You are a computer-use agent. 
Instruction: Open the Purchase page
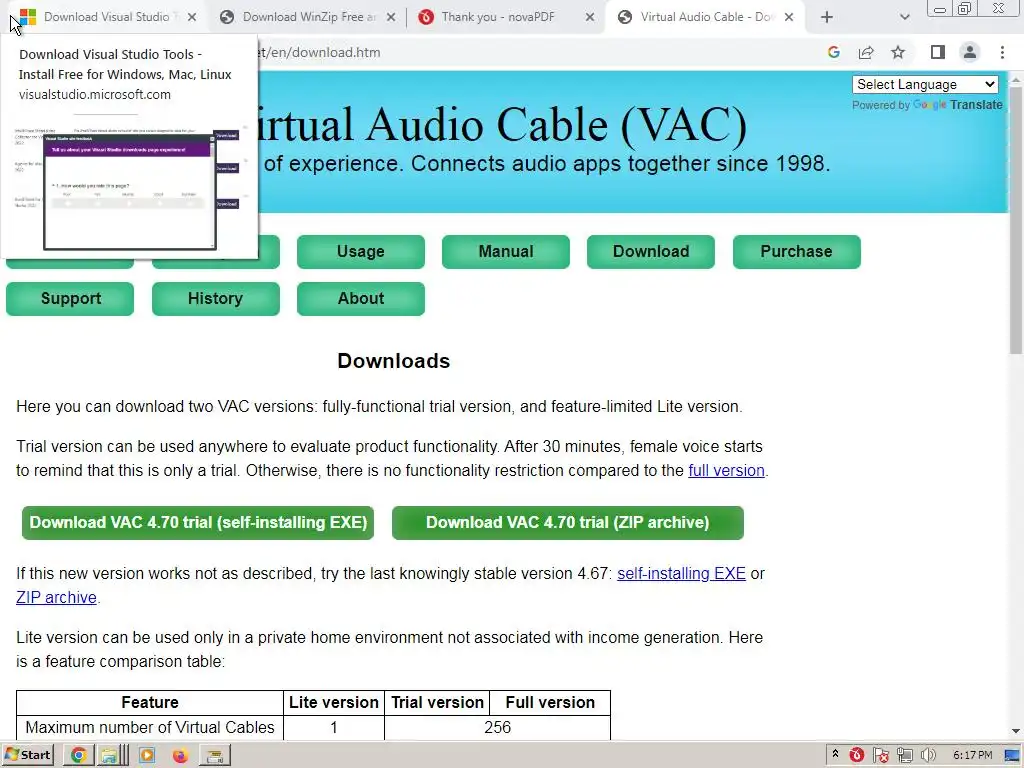coord(796,251)
